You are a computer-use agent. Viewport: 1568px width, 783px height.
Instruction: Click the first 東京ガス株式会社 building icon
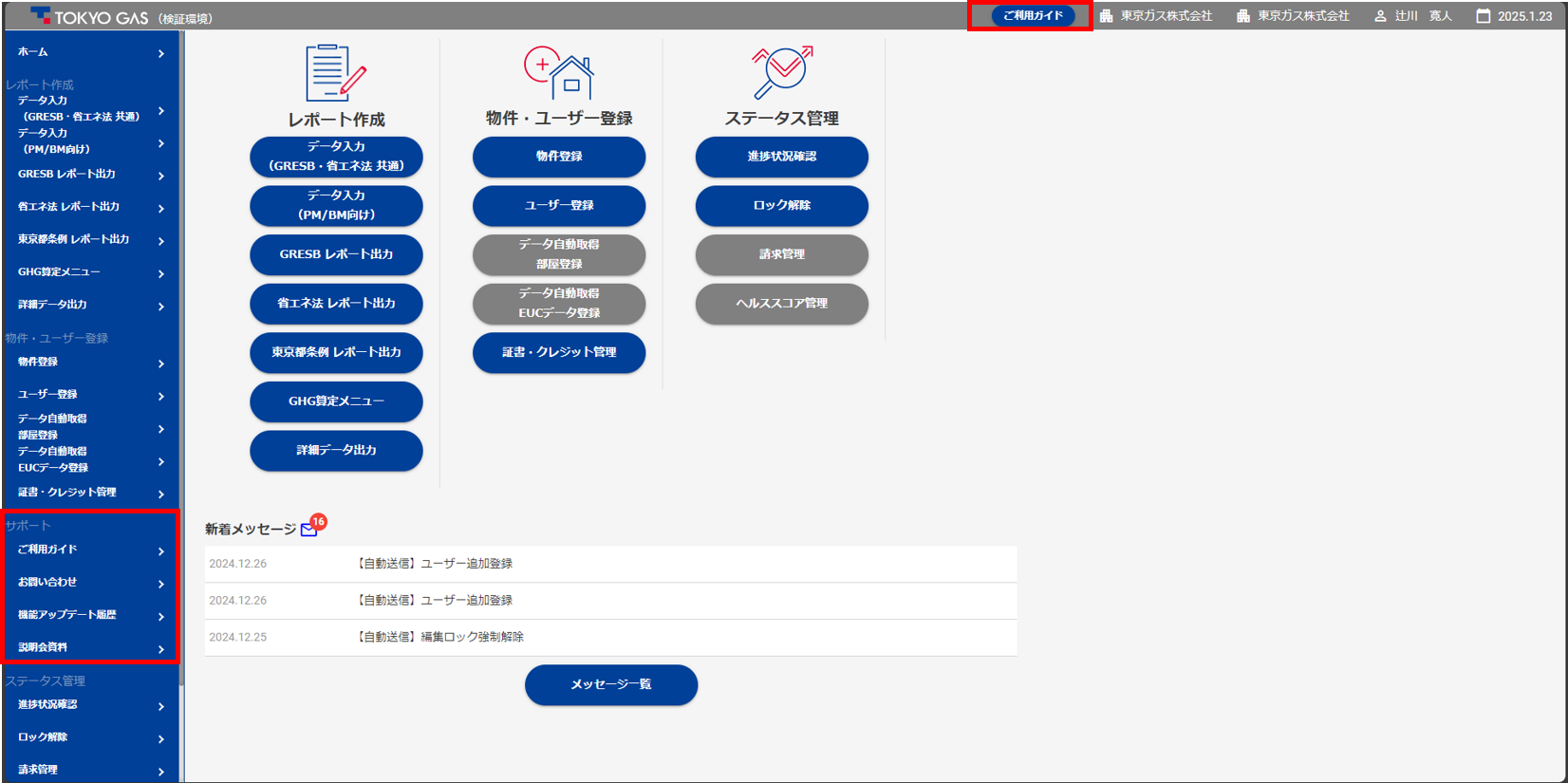click(1106, 16)
